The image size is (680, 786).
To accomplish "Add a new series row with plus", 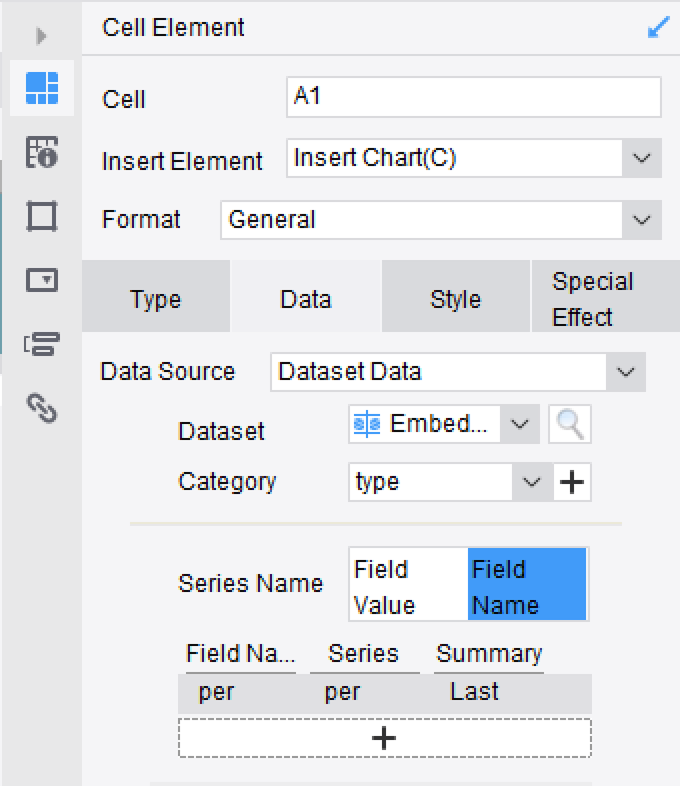I will [x=384, y=738].
